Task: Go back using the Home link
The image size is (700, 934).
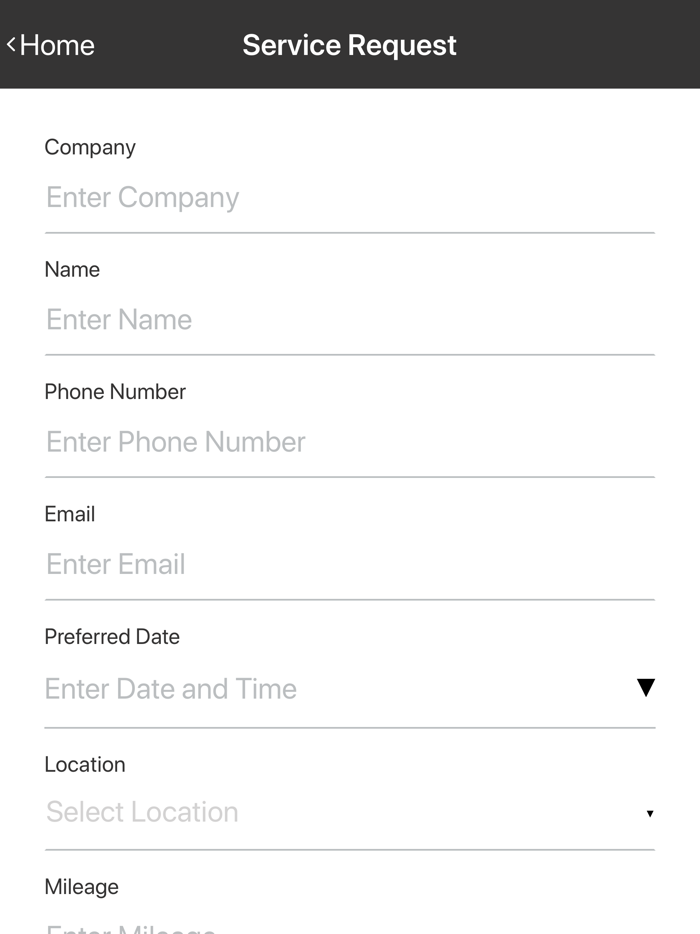Action: coord(57,45)
